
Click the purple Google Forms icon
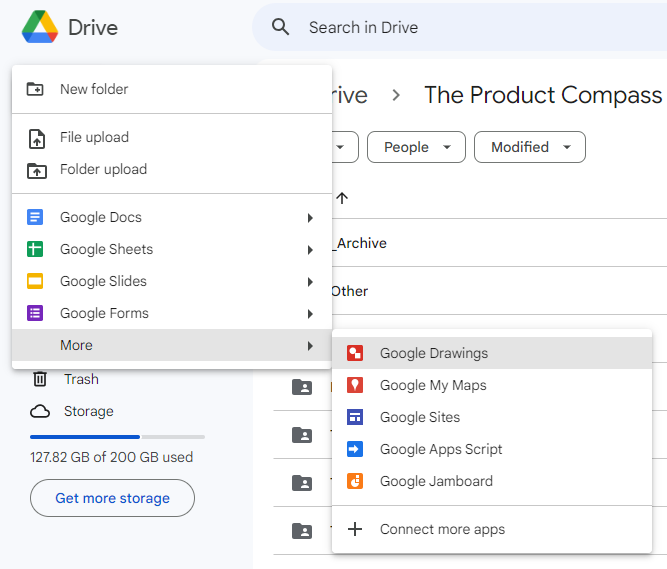(35, 313)
